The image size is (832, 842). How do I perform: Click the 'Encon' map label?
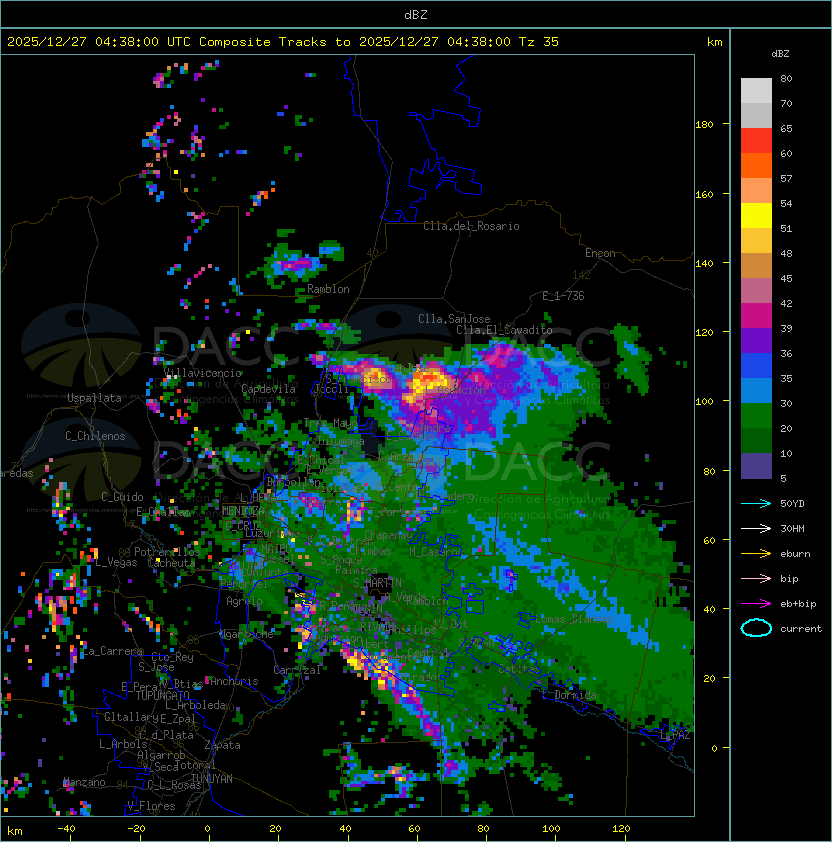tap(600, 253)
